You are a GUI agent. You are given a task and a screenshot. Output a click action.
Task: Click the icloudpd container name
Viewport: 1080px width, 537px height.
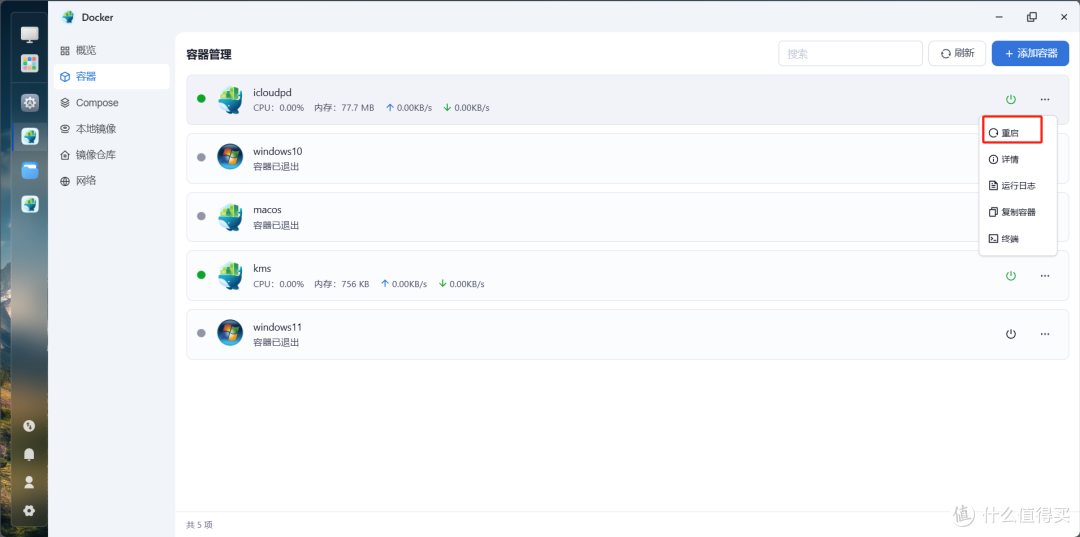[273, 92]
